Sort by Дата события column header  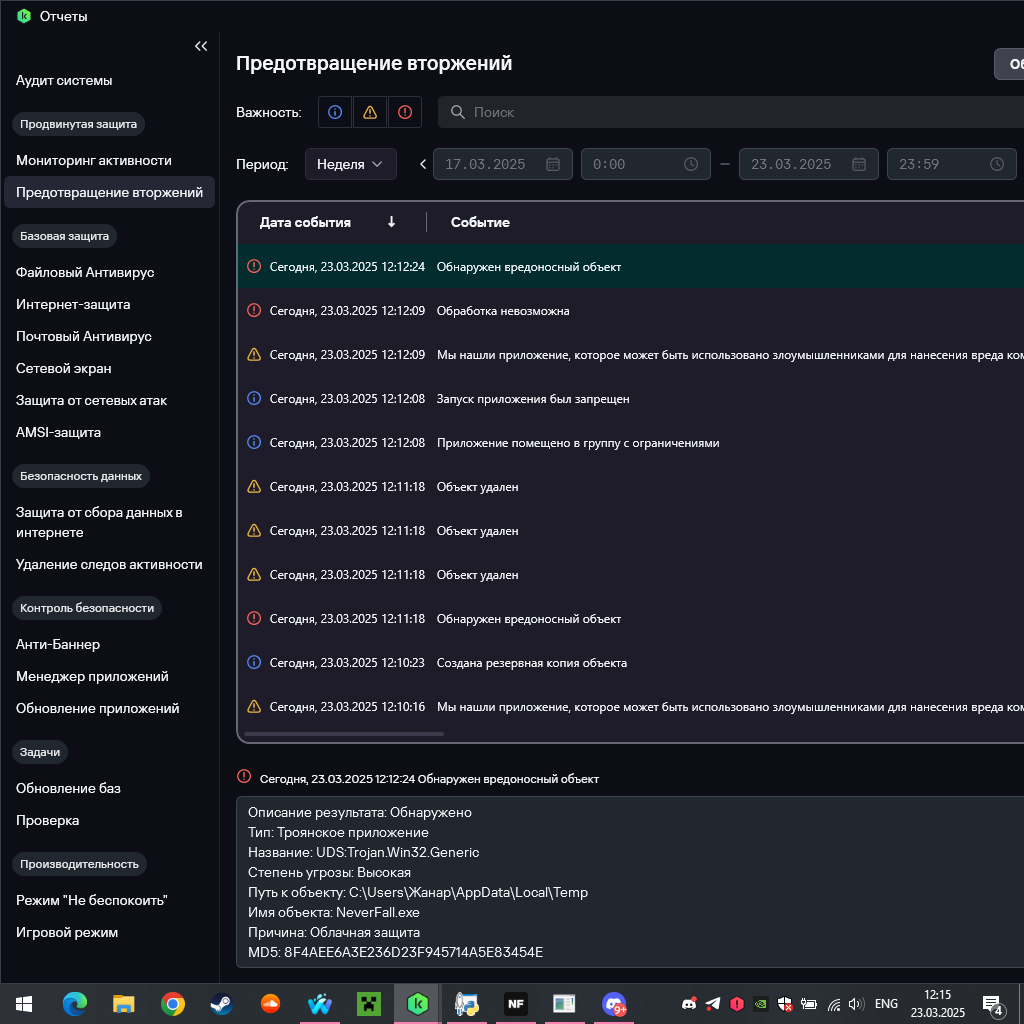pos(305,222)
